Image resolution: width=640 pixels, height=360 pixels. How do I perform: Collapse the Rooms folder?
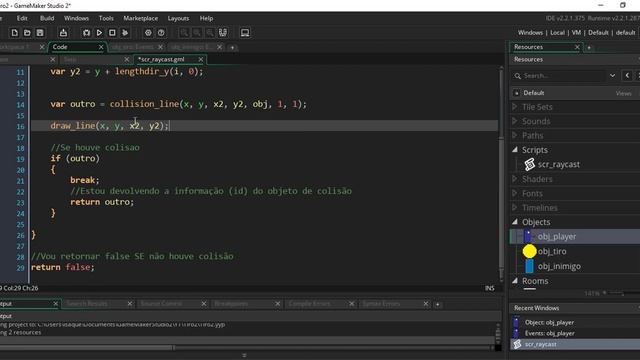click(515, 280)
